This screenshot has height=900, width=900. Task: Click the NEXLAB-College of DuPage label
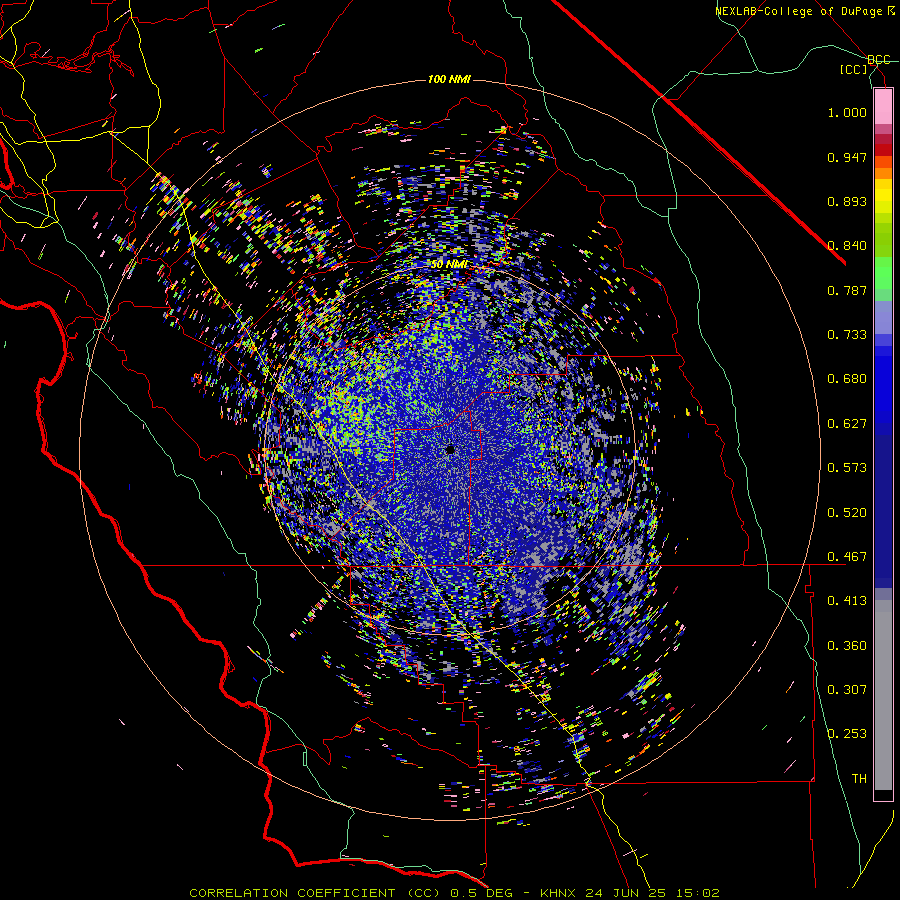pyautogui.click(x=804, y=11)
